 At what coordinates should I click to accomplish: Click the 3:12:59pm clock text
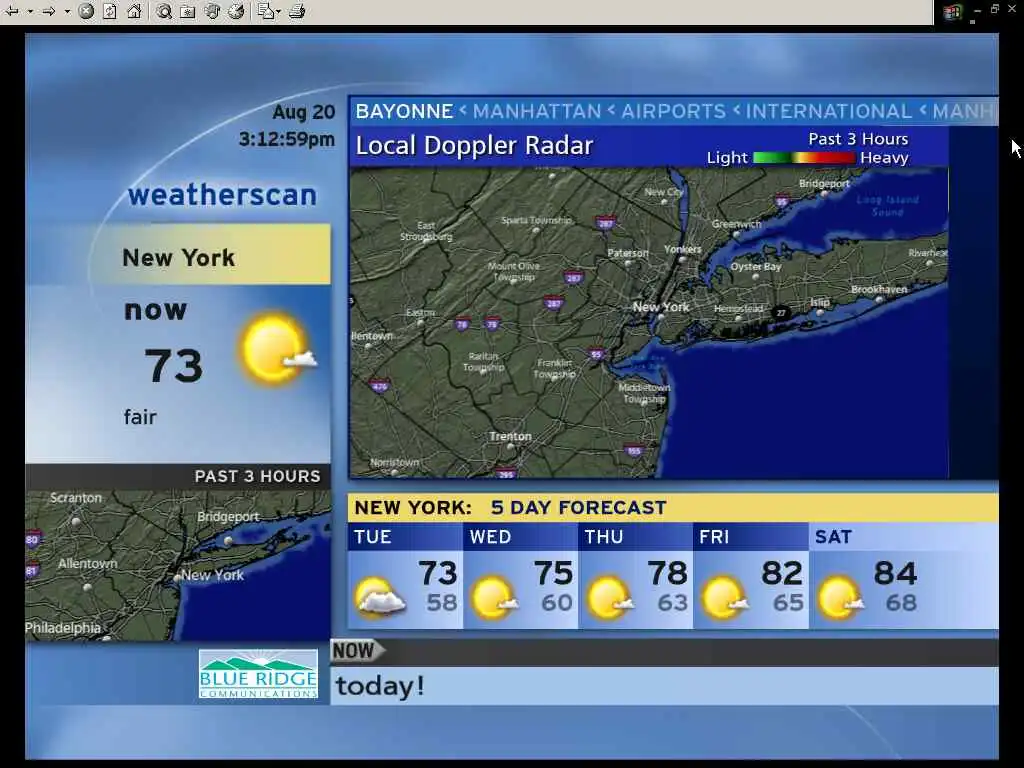tap(287, 139)
